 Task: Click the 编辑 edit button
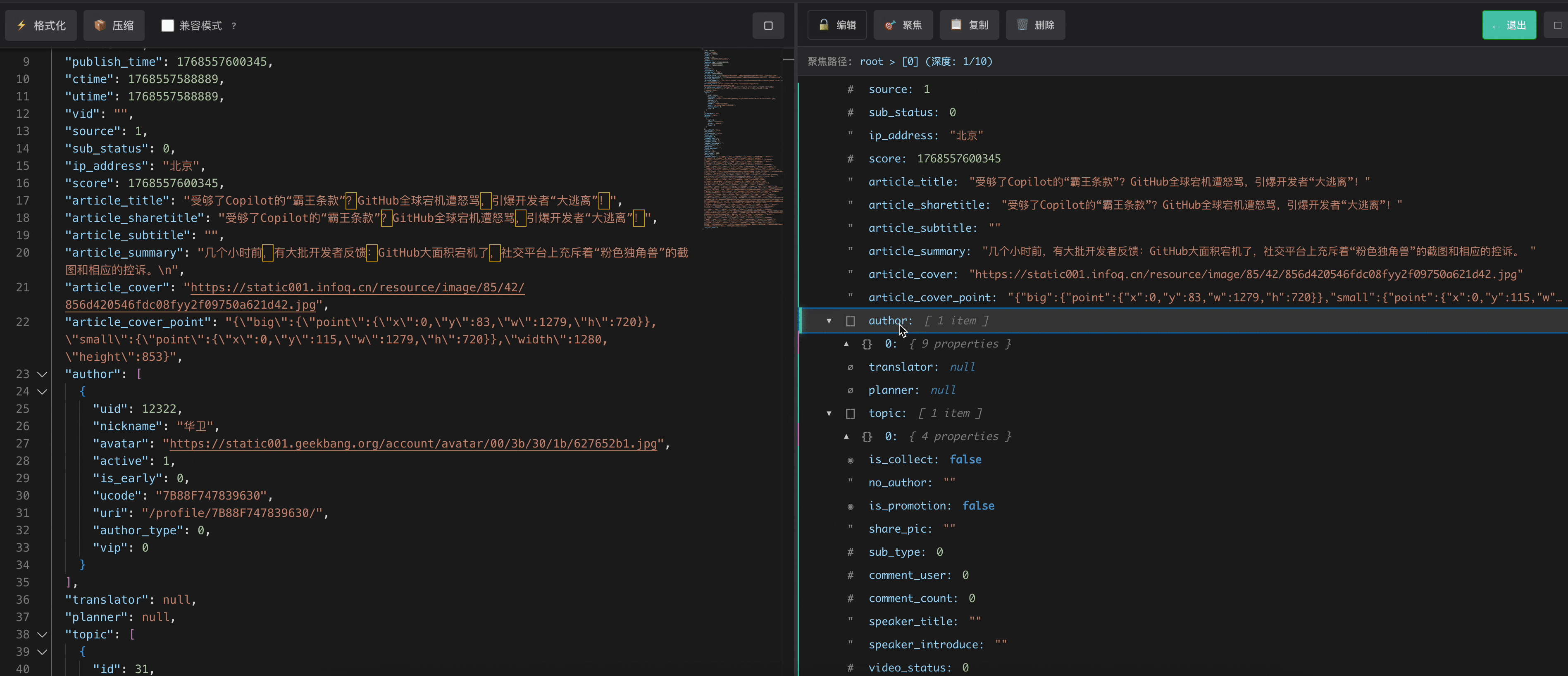click(x=837, y=25)
